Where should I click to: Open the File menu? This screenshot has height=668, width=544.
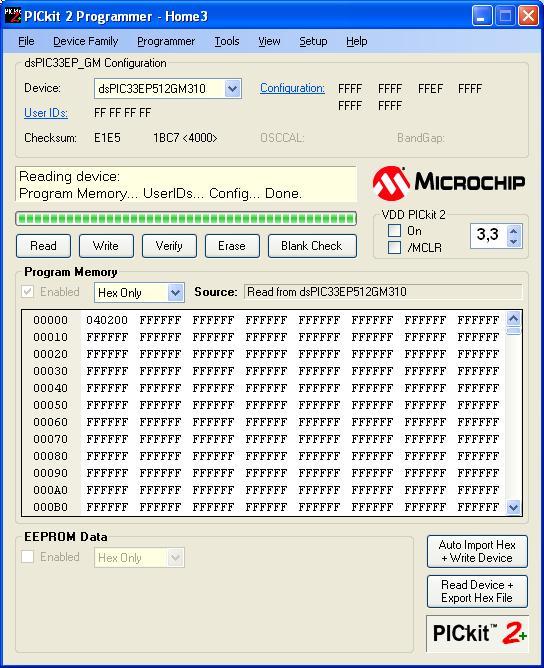[26, 41]
